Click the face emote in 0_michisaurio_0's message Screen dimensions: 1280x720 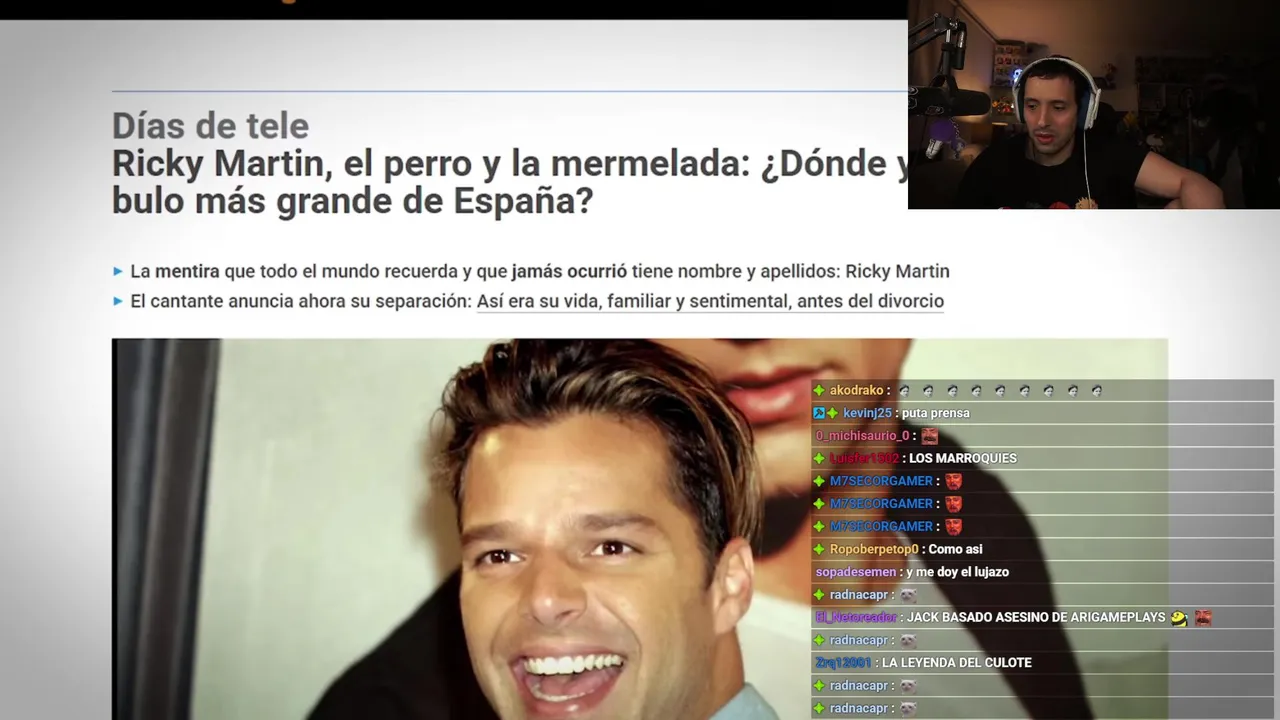tap(930, 436)
